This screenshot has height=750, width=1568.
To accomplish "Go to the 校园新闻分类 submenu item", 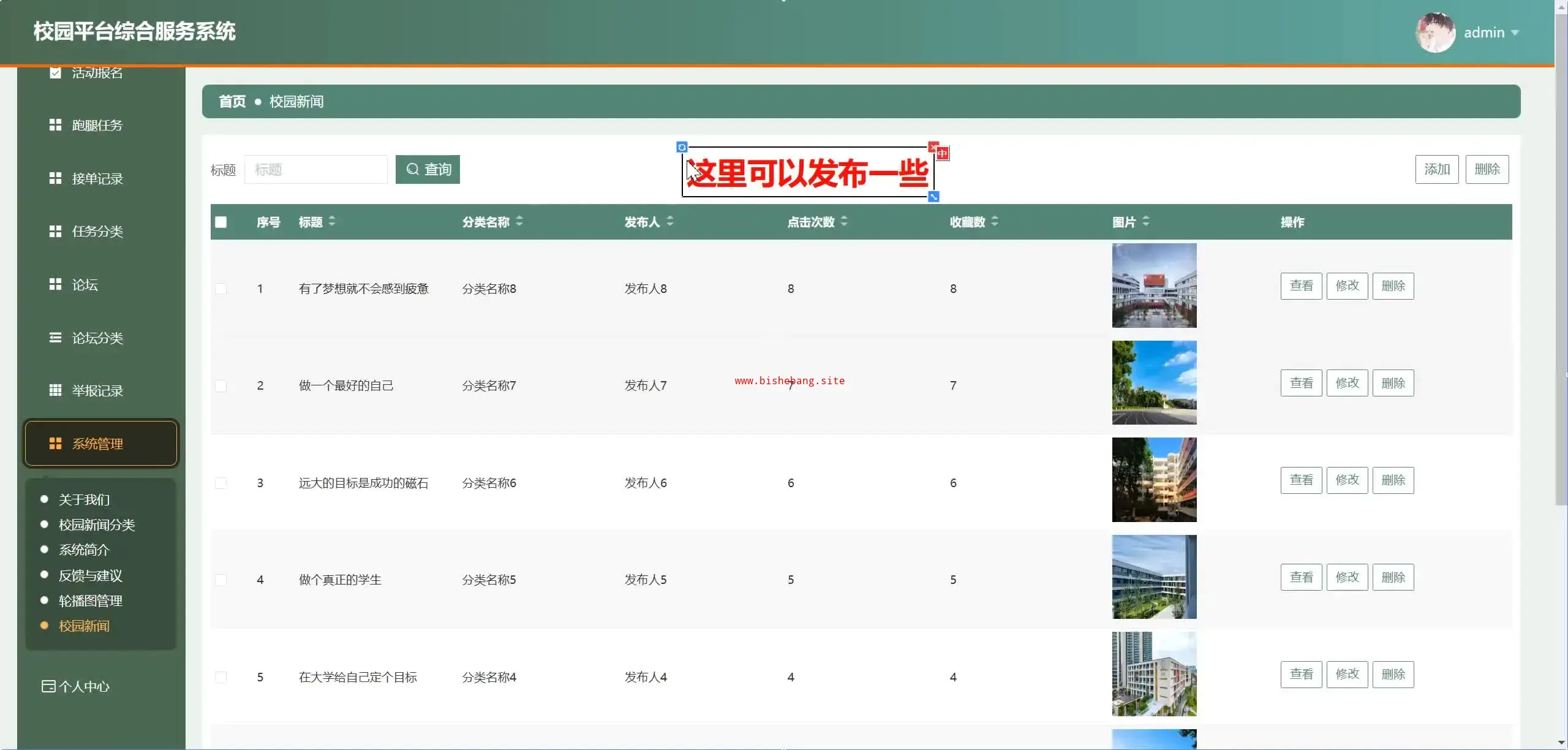I will (97, 525).
